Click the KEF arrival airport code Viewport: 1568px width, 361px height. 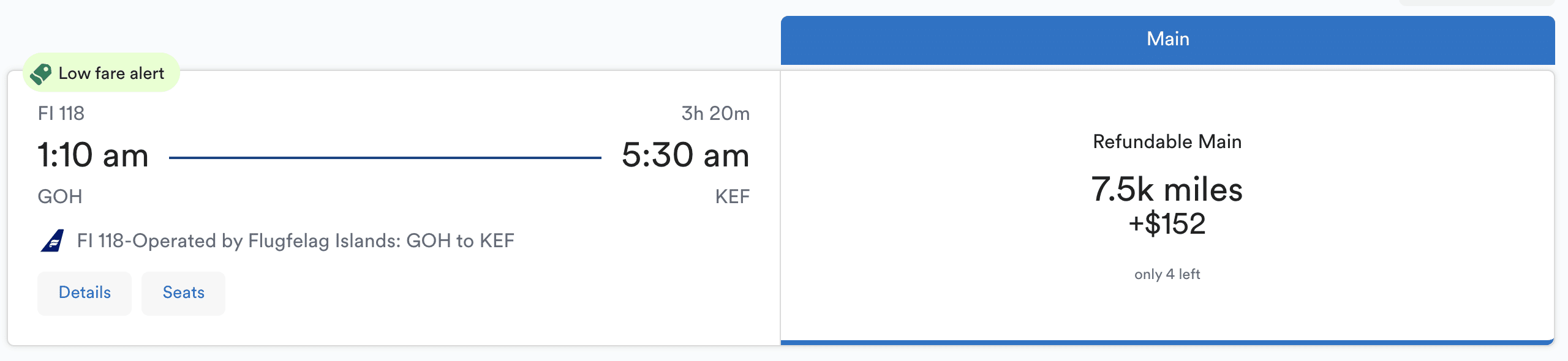[x=733, y=197]
